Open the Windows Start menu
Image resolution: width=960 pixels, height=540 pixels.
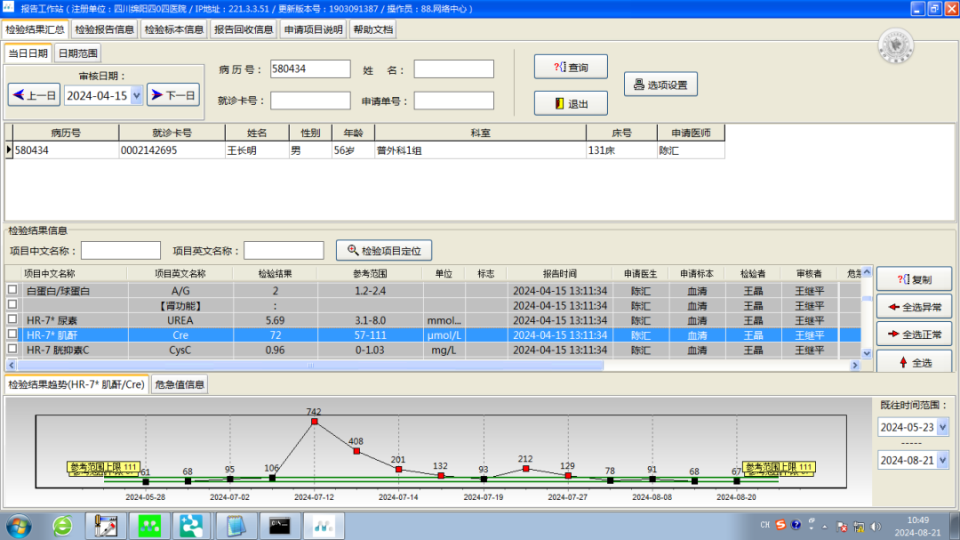(18, 526)
